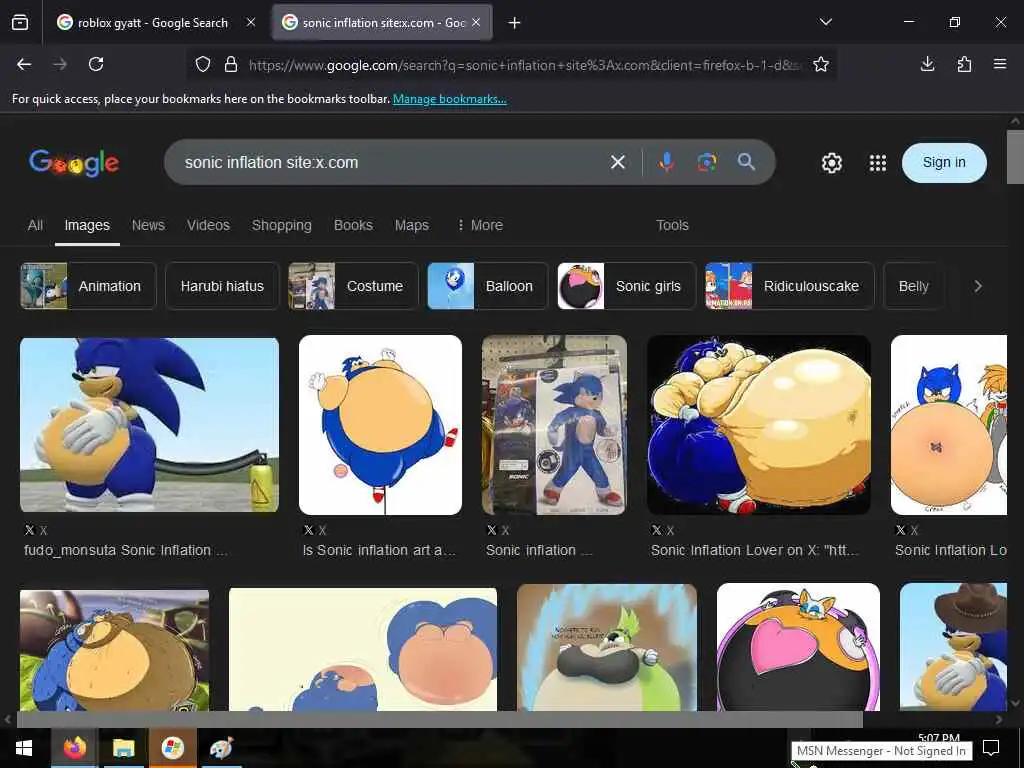The height and width of the screenshot is (768, 1024).
Task: Clear the search box with X icon
Action: pyautogui.click(x=618, y=162)
